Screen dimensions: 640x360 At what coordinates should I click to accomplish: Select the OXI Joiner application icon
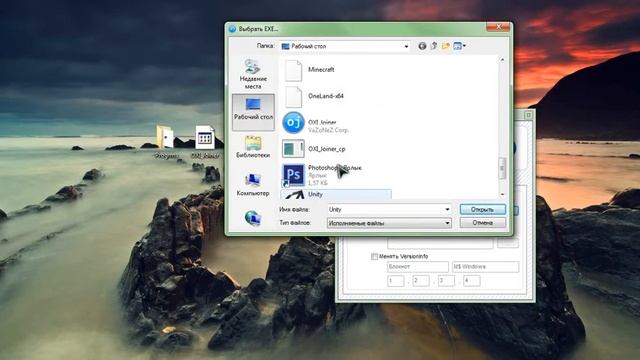(293, 122)
